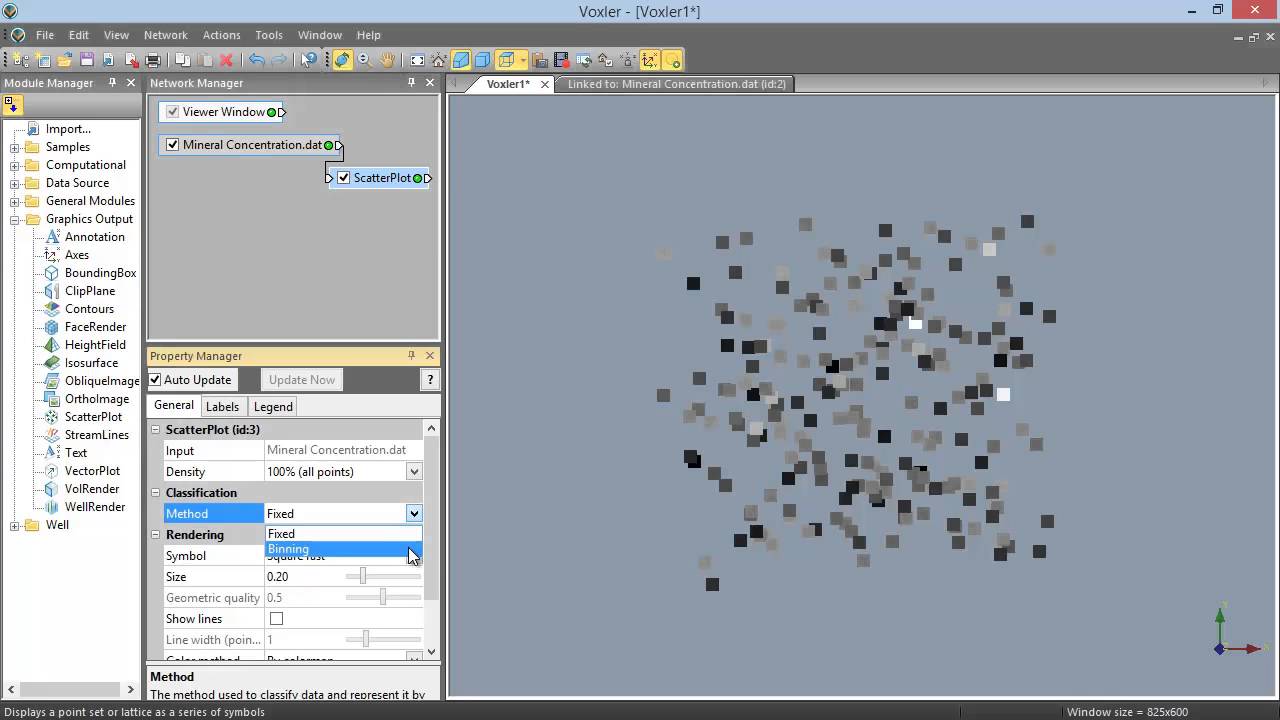The width and height of the screenshot is (1280, 720).
Task: Expand the General Modules folder
Action: pyautogui.click(x=15, y=202)
